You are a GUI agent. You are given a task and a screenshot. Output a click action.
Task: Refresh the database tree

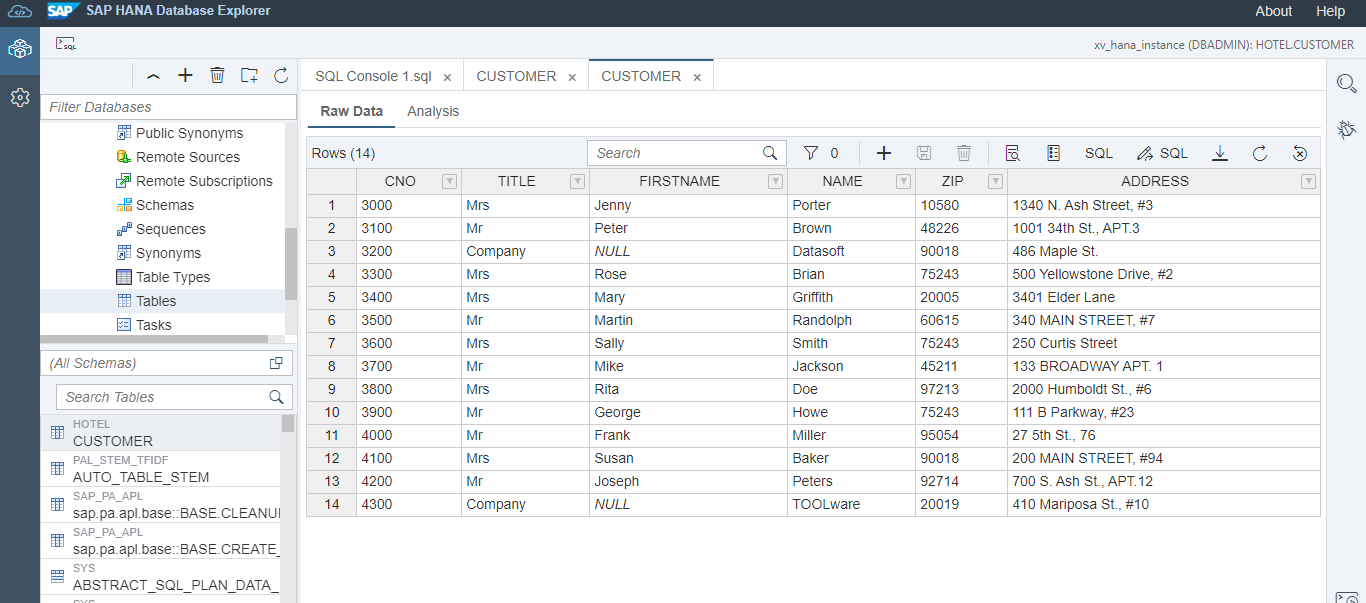[x=281, y=75]
